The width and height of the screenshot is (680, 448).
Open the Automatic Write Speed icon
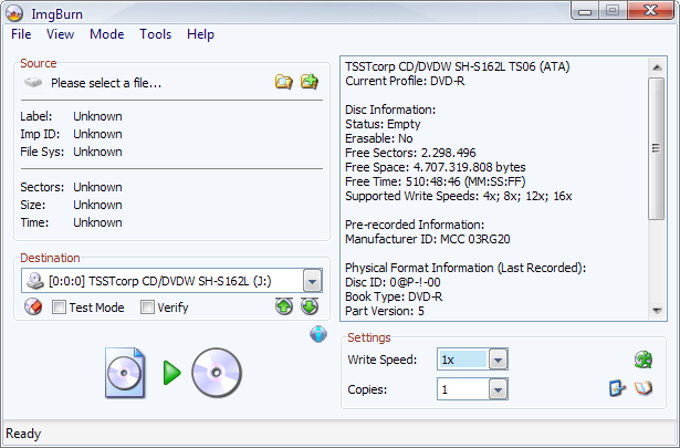643,360
